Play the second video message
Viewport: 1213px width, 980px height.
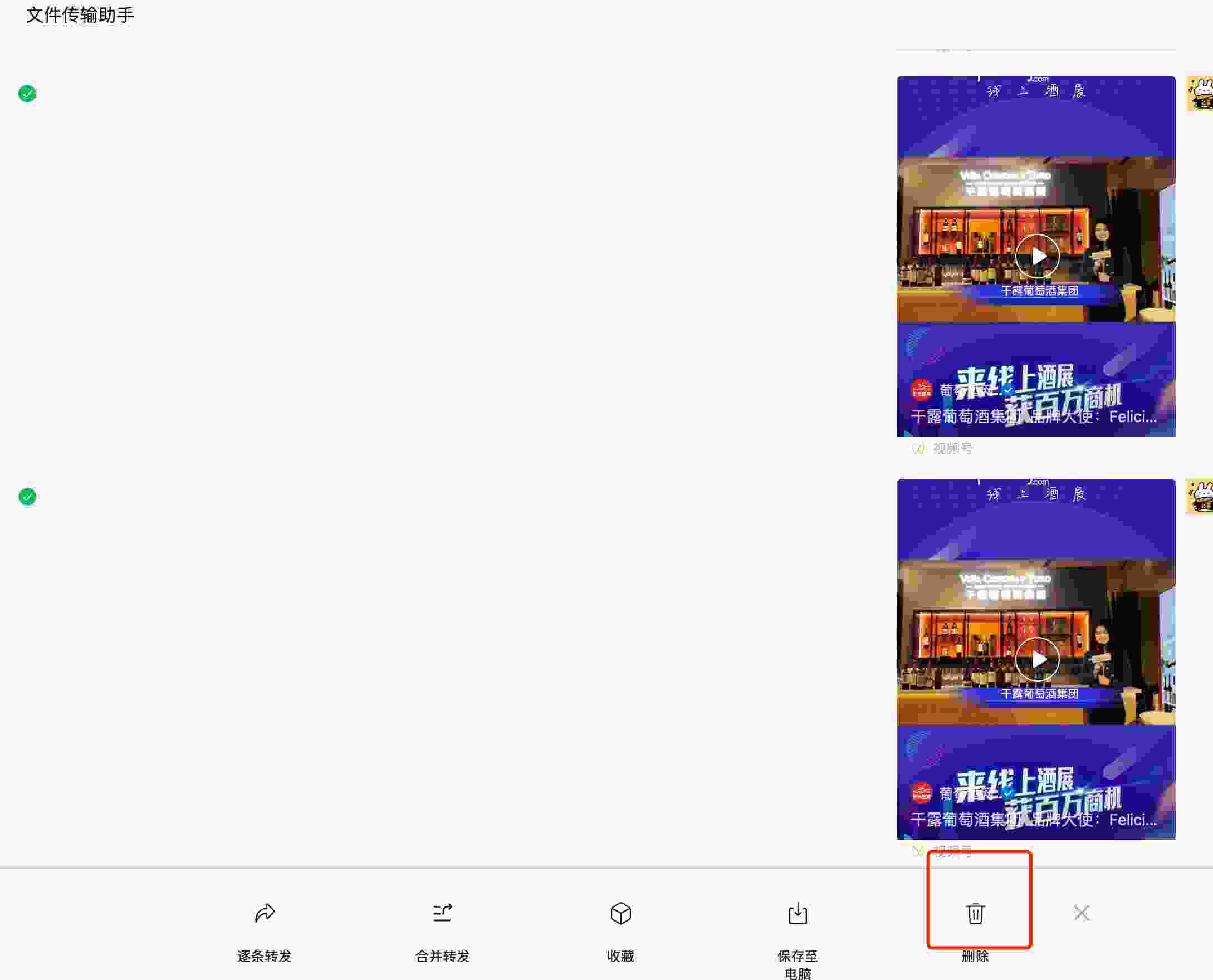click(1038, 659)
